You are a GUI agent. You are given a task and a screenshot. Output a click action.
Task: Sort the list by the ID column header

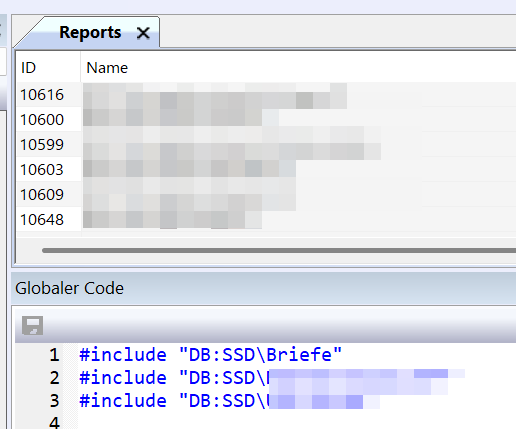coord(48,68)
